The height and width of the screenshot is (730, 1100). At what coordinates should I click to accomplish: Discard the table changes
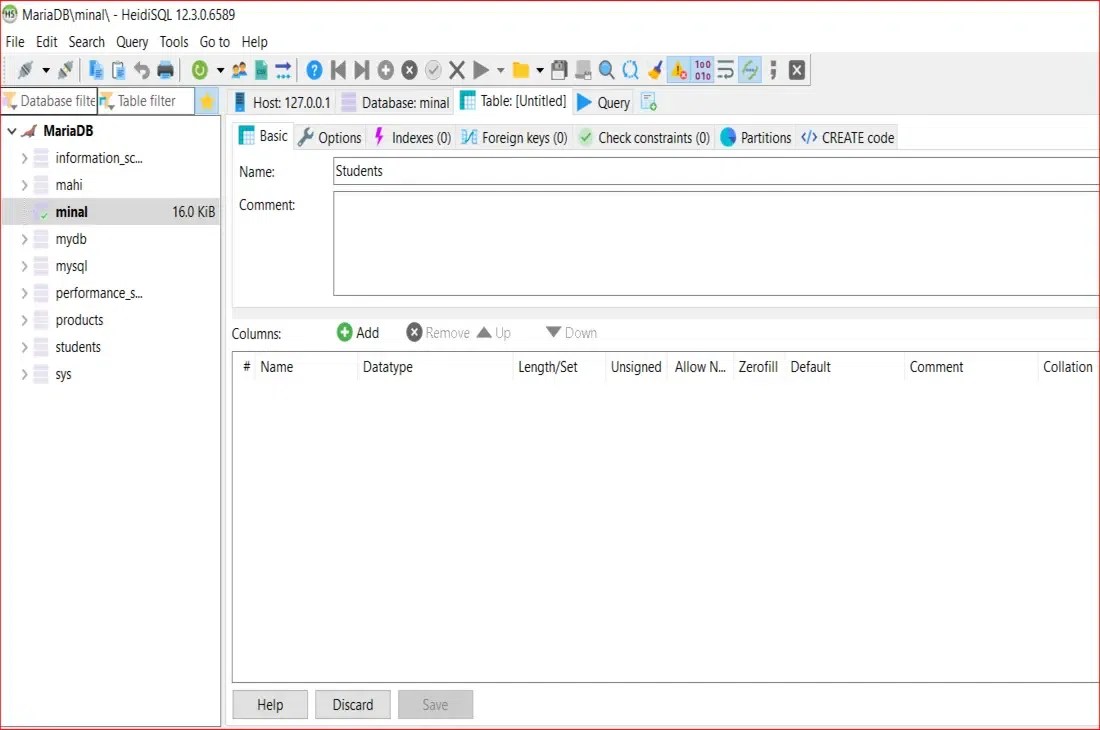(x=352, y=704)
